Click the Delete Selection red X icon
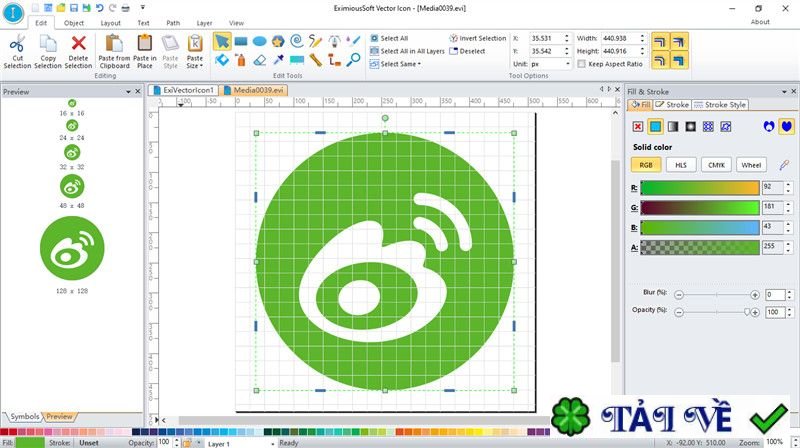Screen dimensions: 800x448 pos(78,44)
